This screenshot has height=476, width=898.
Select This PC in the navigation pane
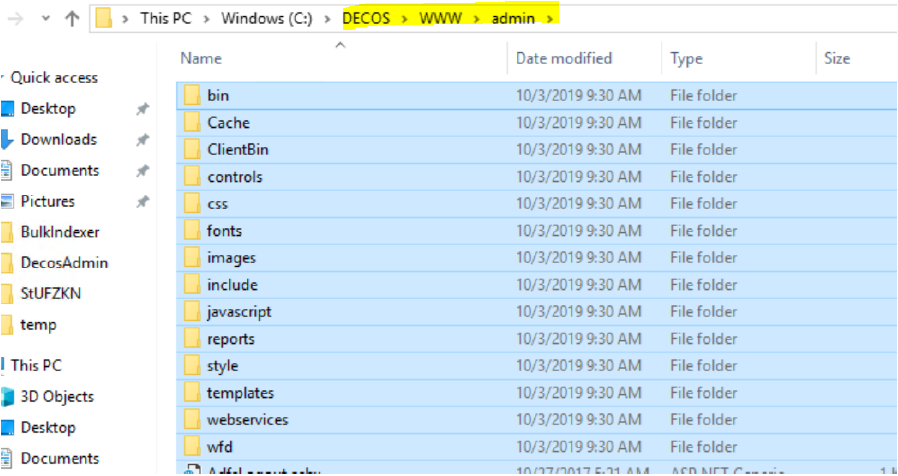pos(36,365)
